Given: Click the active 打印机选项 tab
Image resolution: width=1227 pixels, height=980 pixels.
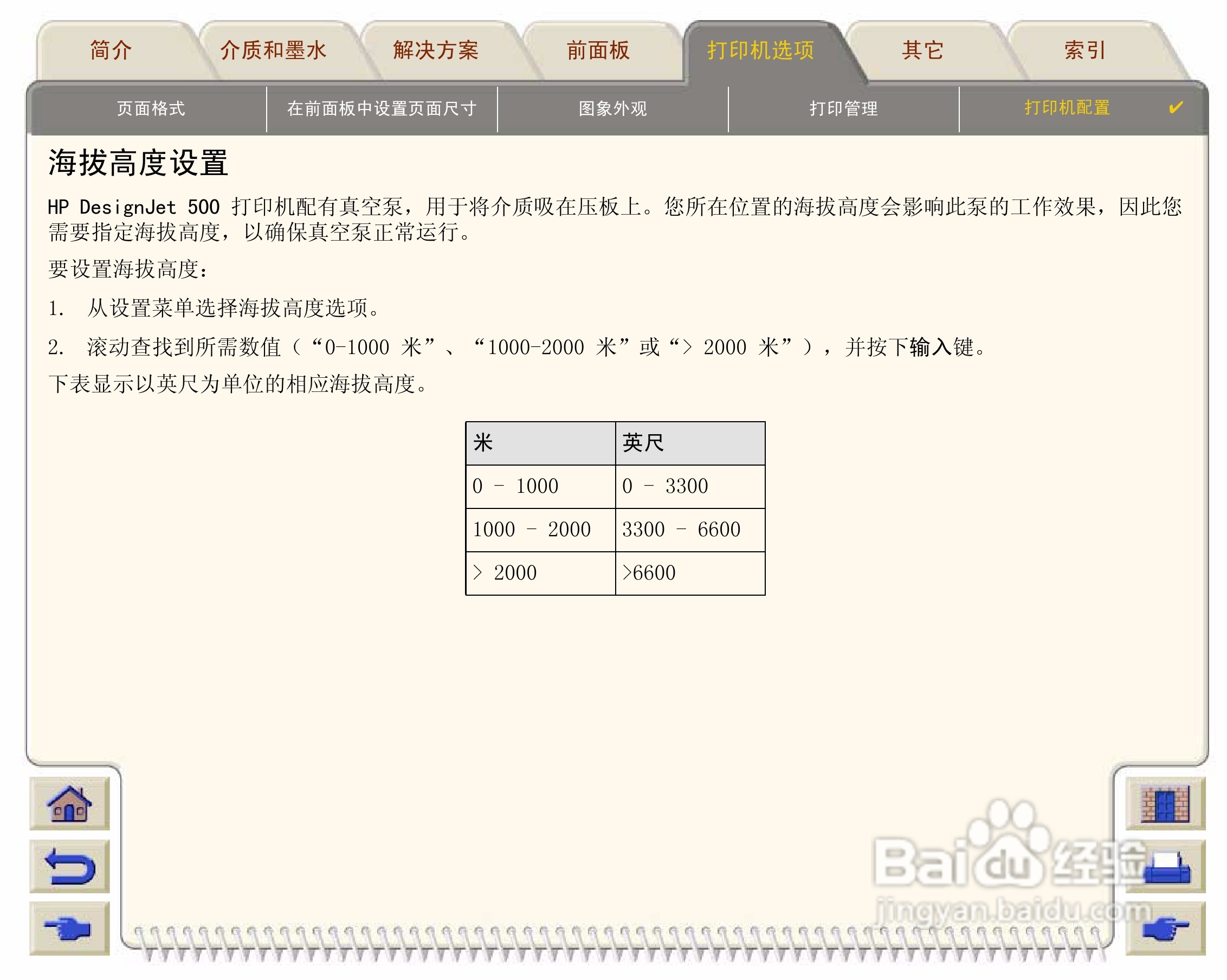Looking at the screenshot, I should (x=760, y=50).
